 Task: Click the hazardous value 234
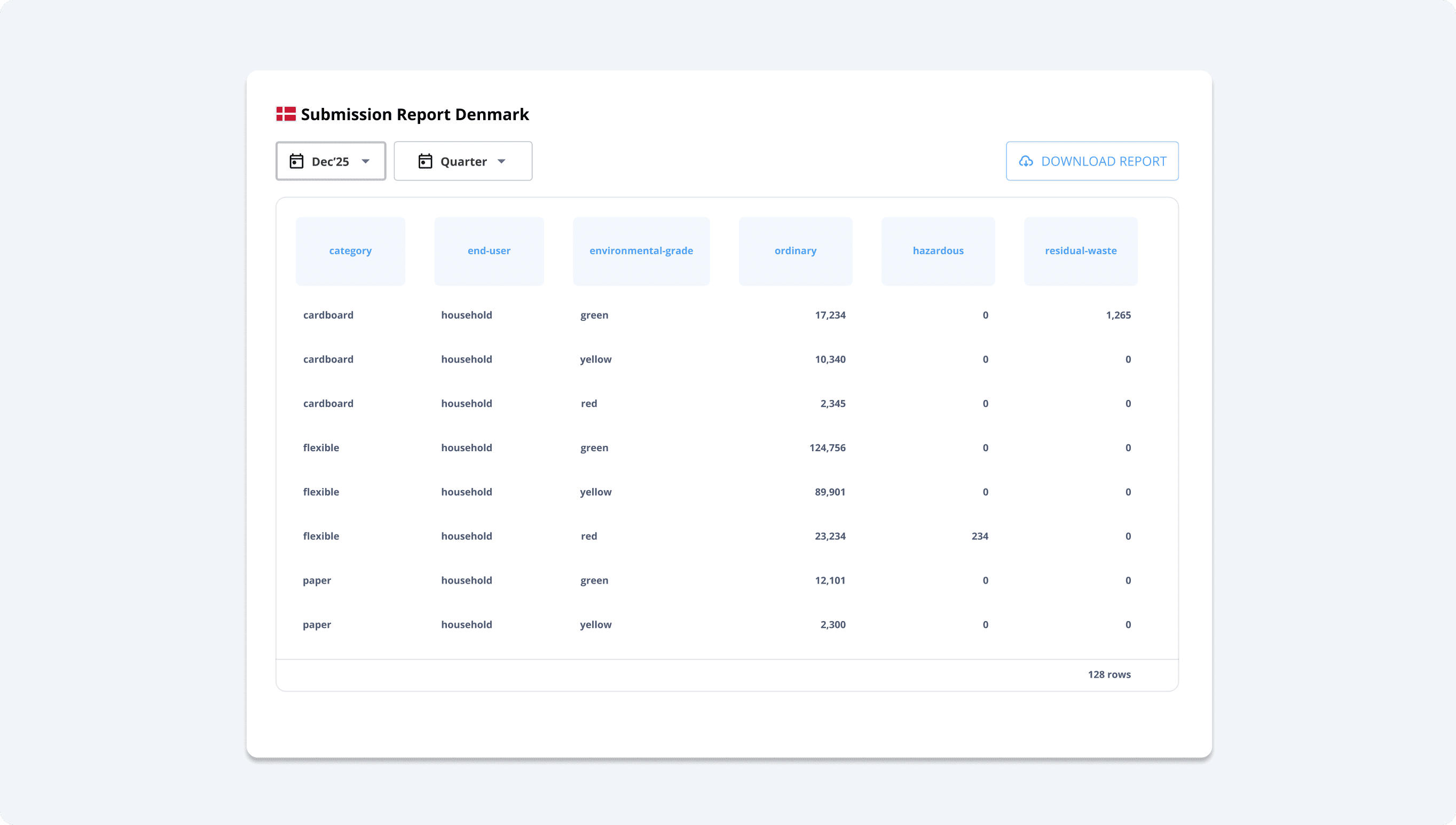tap(980, 536)
